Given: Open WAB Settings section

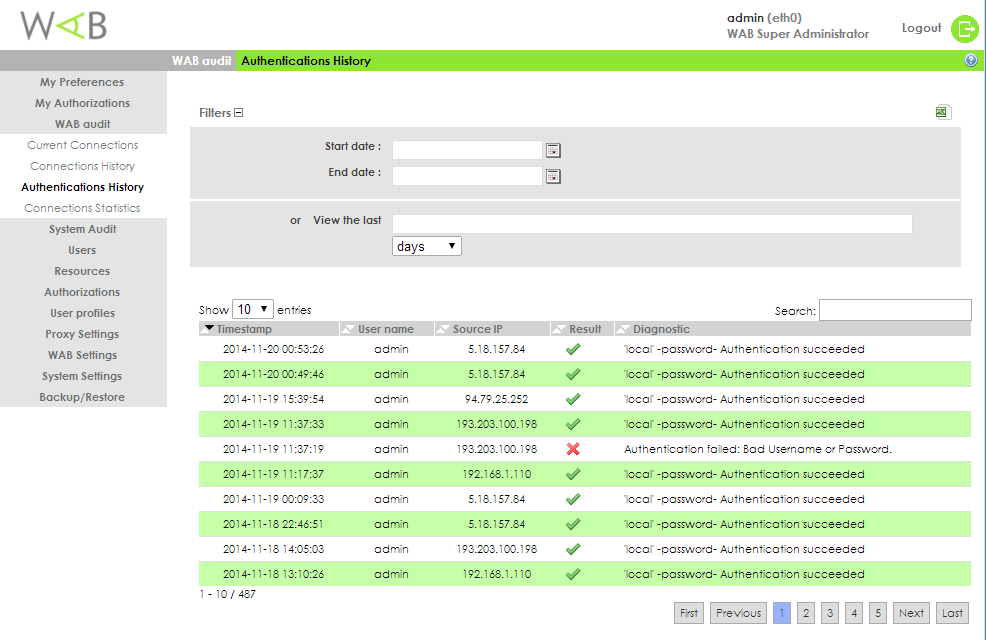Looking at the screenshot, I should [x=82, y=355].
